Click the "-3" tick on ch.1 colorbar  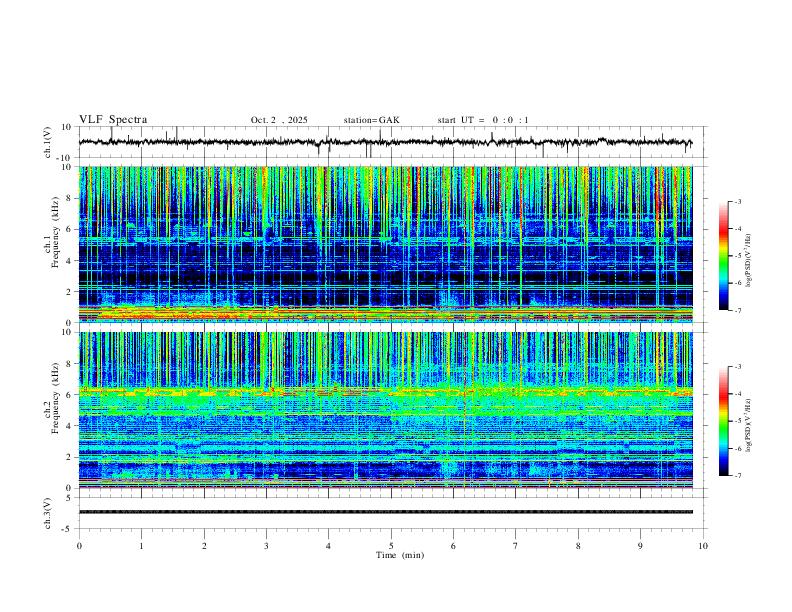coord(737,201)
